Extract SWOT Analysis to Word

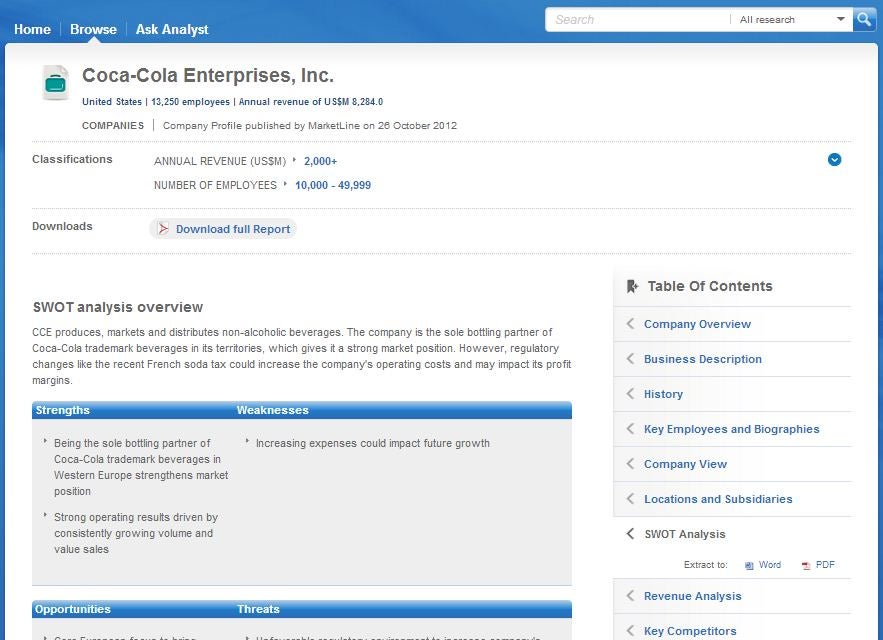(x=769, y=565)
